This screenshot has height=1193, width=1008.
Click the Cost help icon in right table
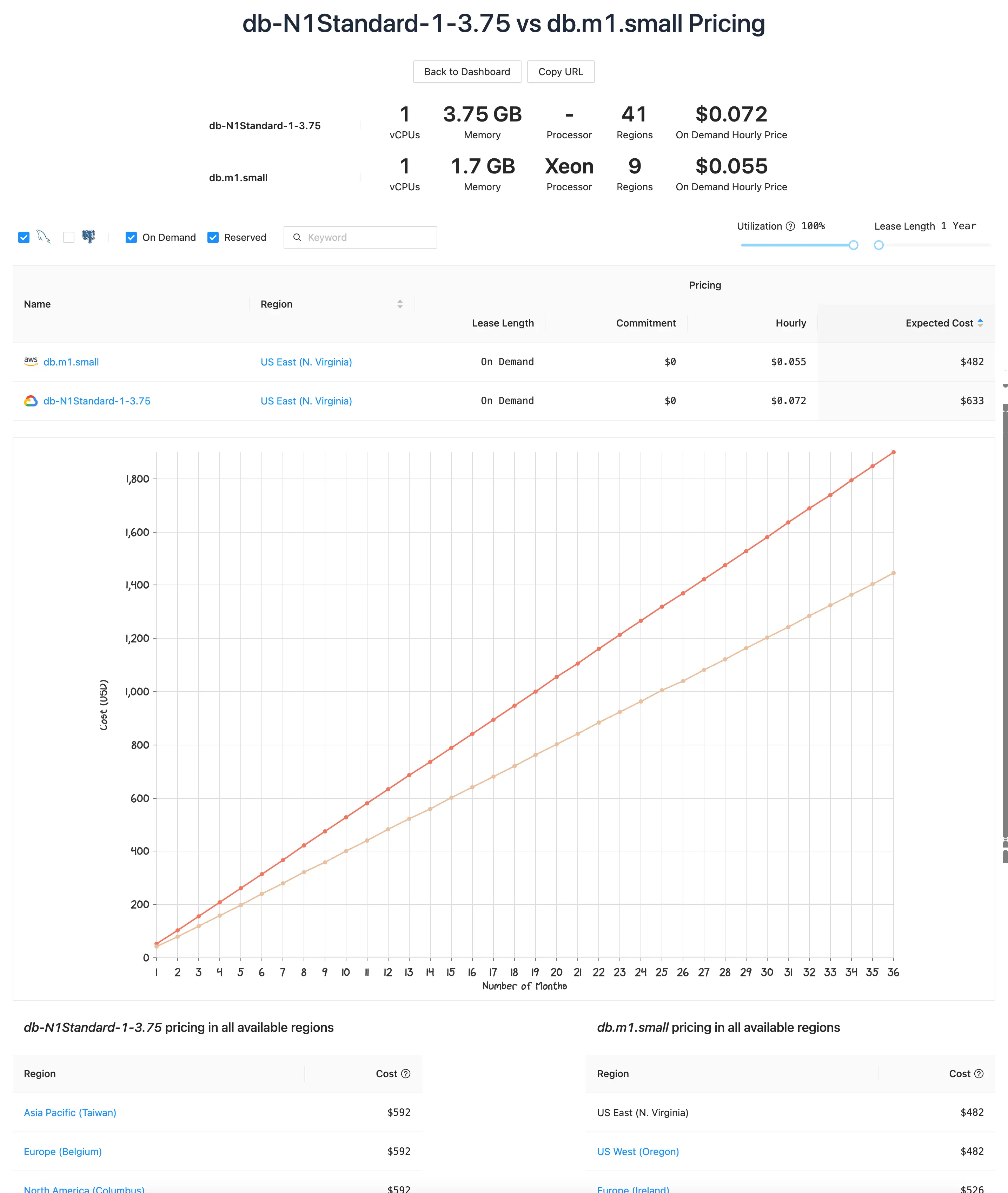979,1074
